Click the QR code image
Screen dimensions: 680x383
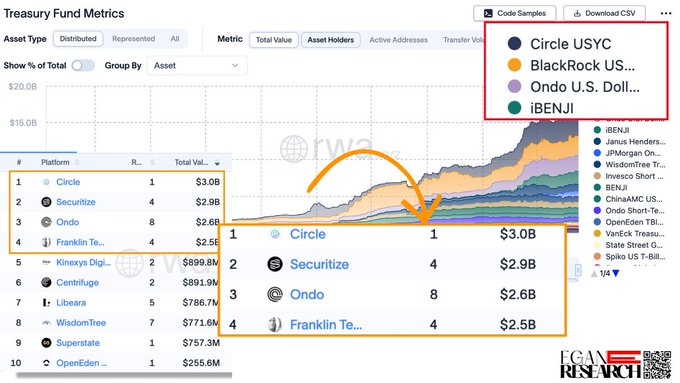tap(657, 365)
